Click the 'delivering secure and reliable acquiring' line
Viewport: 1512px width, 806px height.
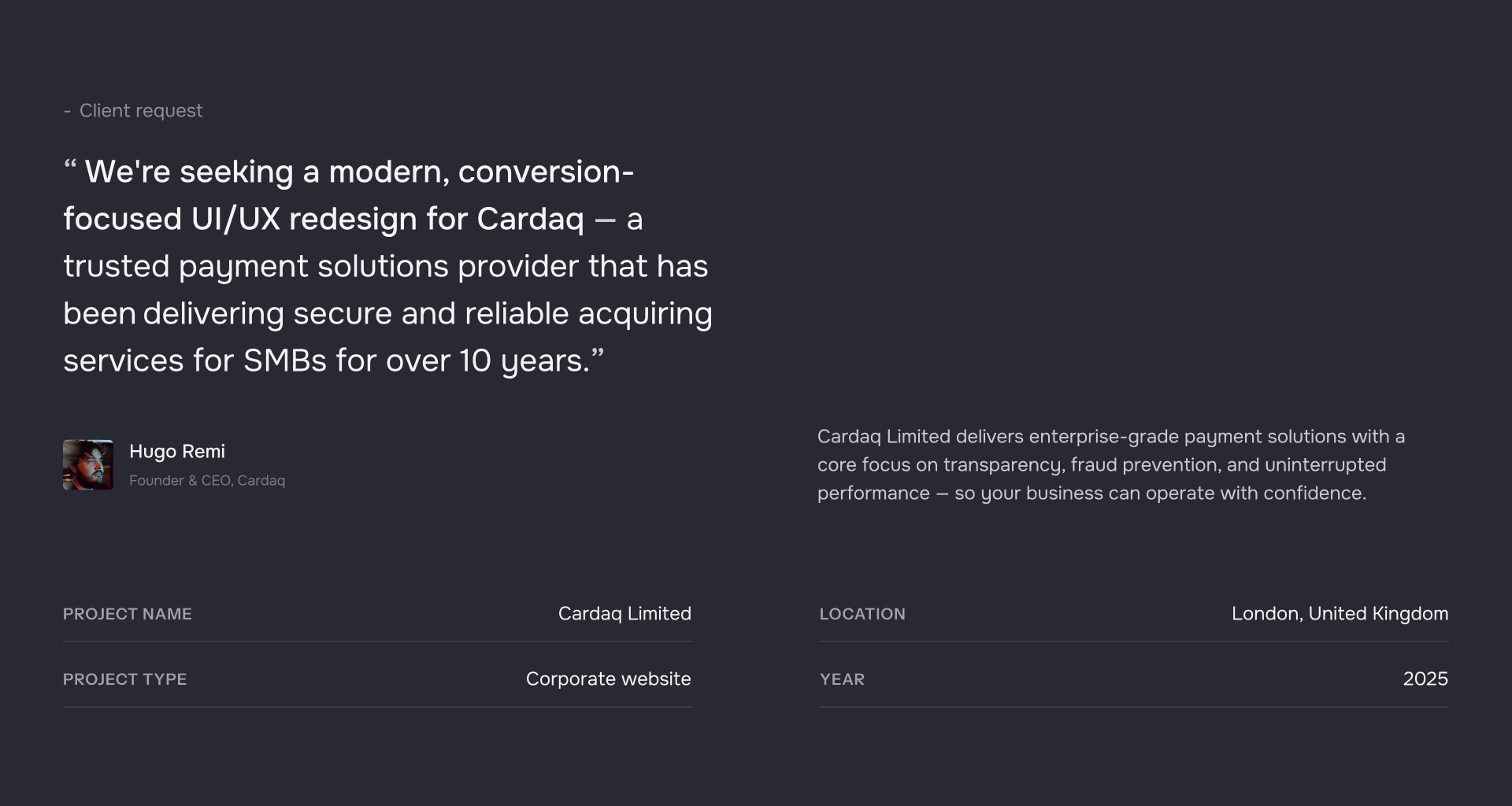[387, 313]
